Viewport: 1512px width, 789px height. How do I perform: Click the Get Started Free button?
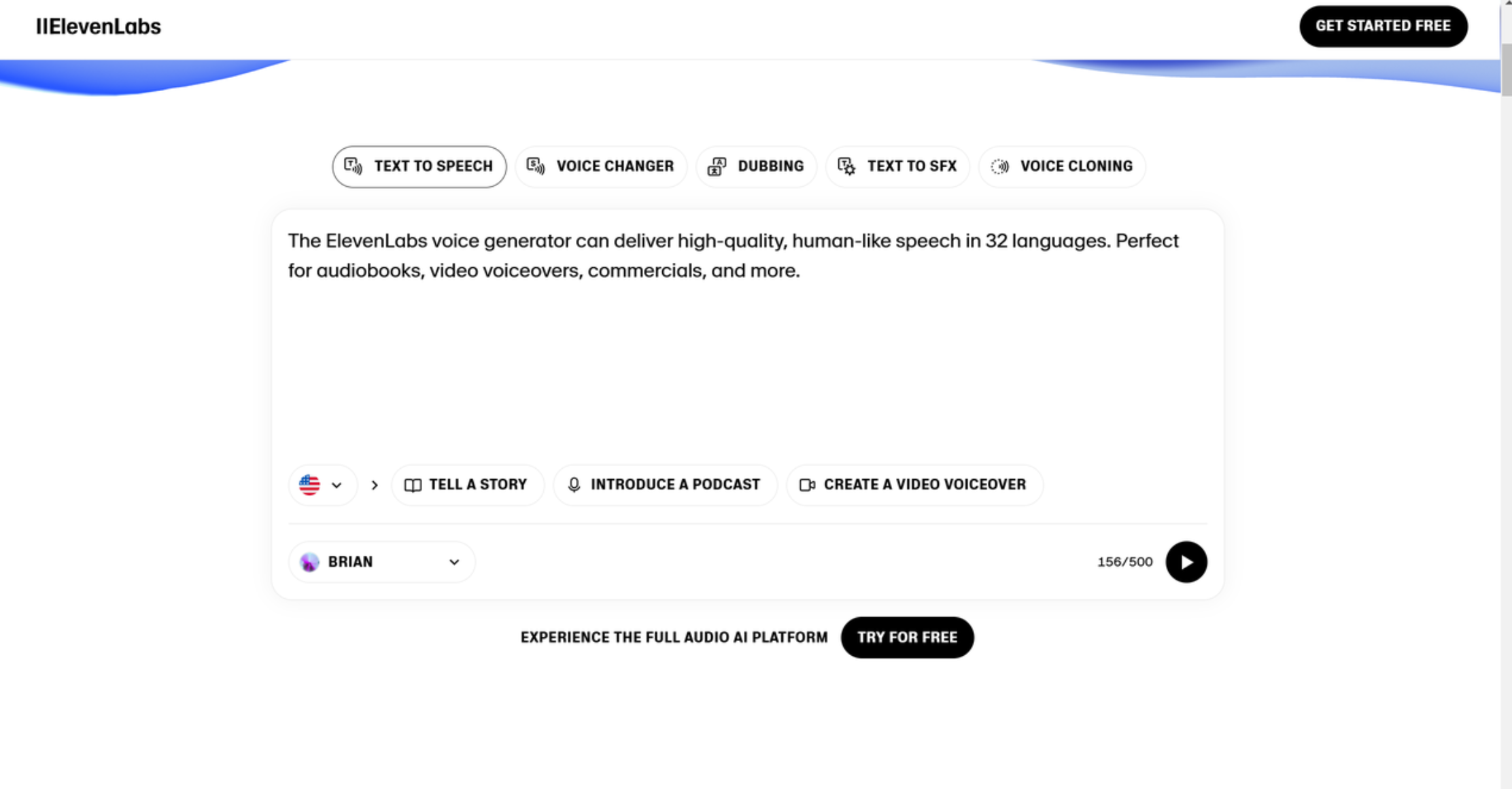pyautogui.click(x=1384, y=26)
